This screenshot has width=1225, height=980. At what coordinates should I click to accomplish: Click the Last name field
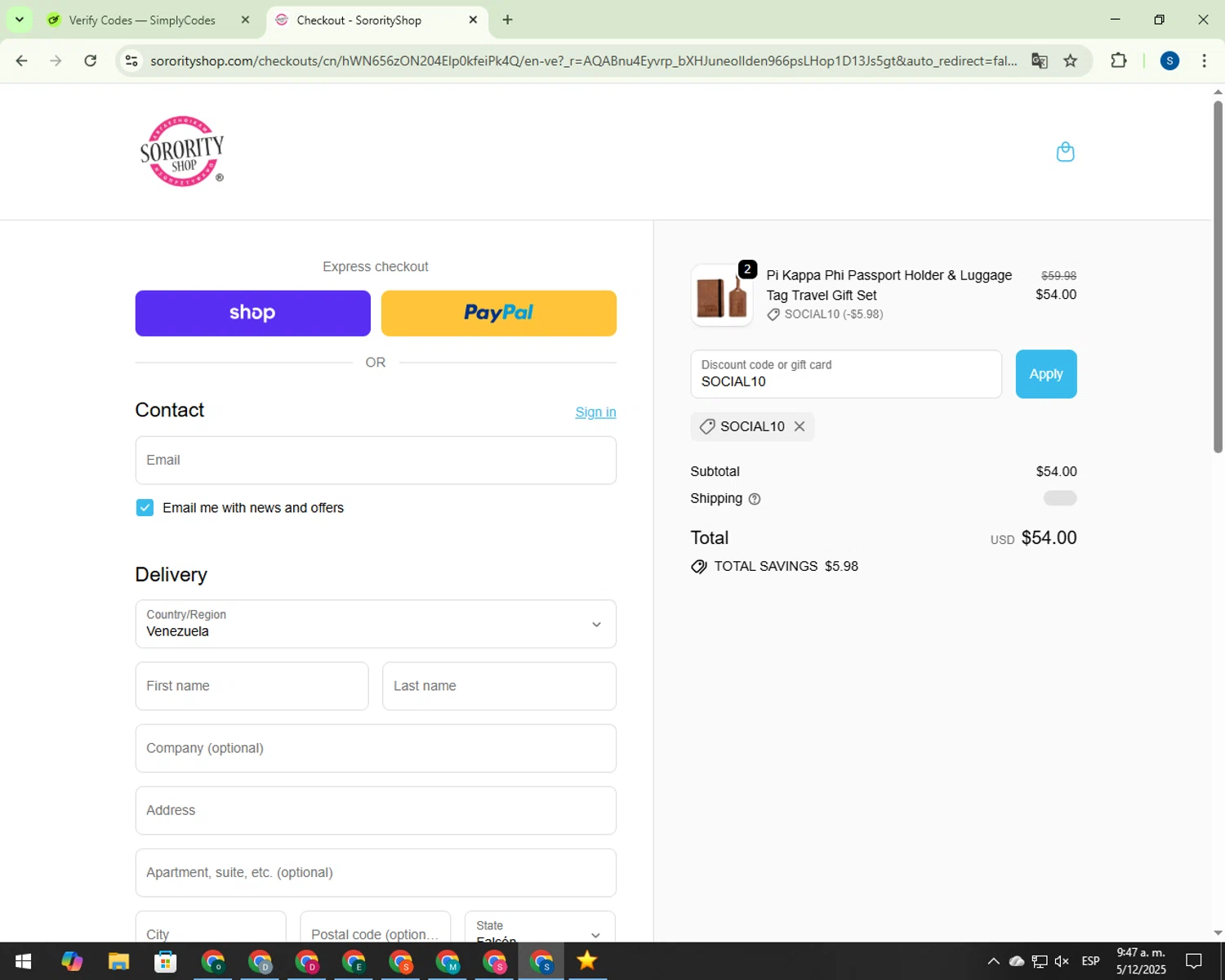(x=499, y=686)
